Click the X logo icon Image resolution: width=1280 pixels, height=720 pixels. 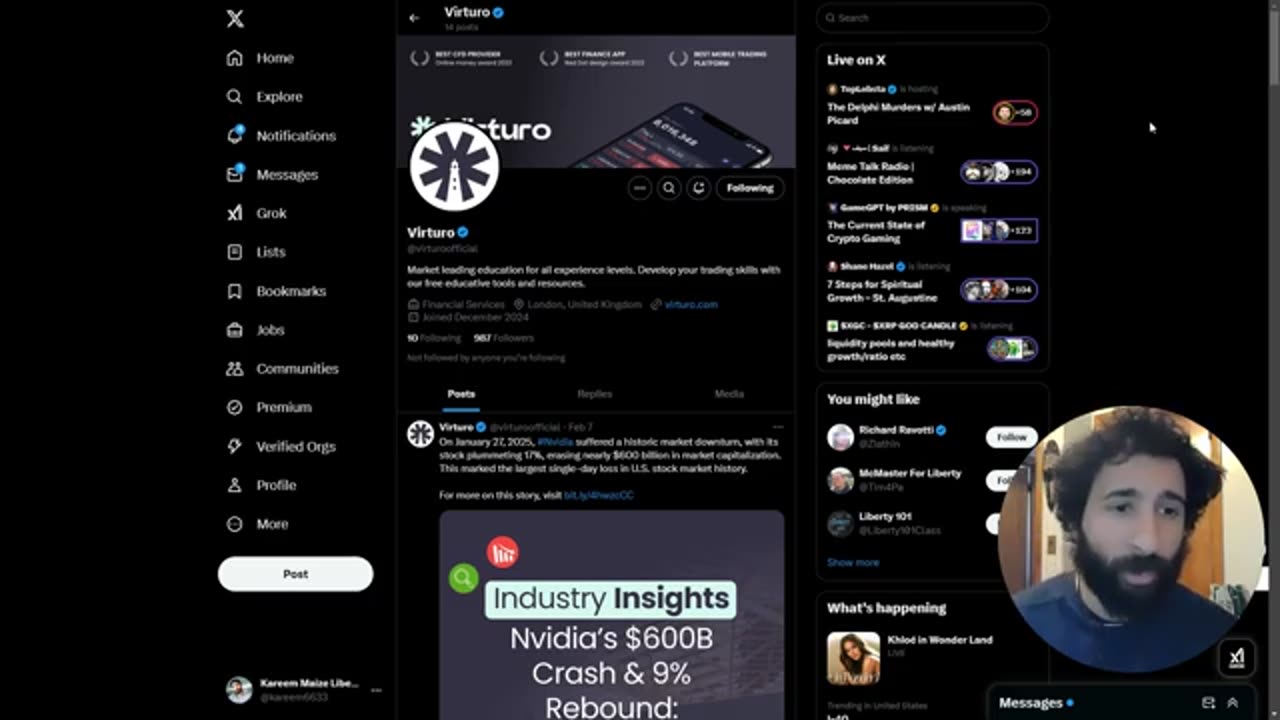pyautogui.click(x=235, y=18)
